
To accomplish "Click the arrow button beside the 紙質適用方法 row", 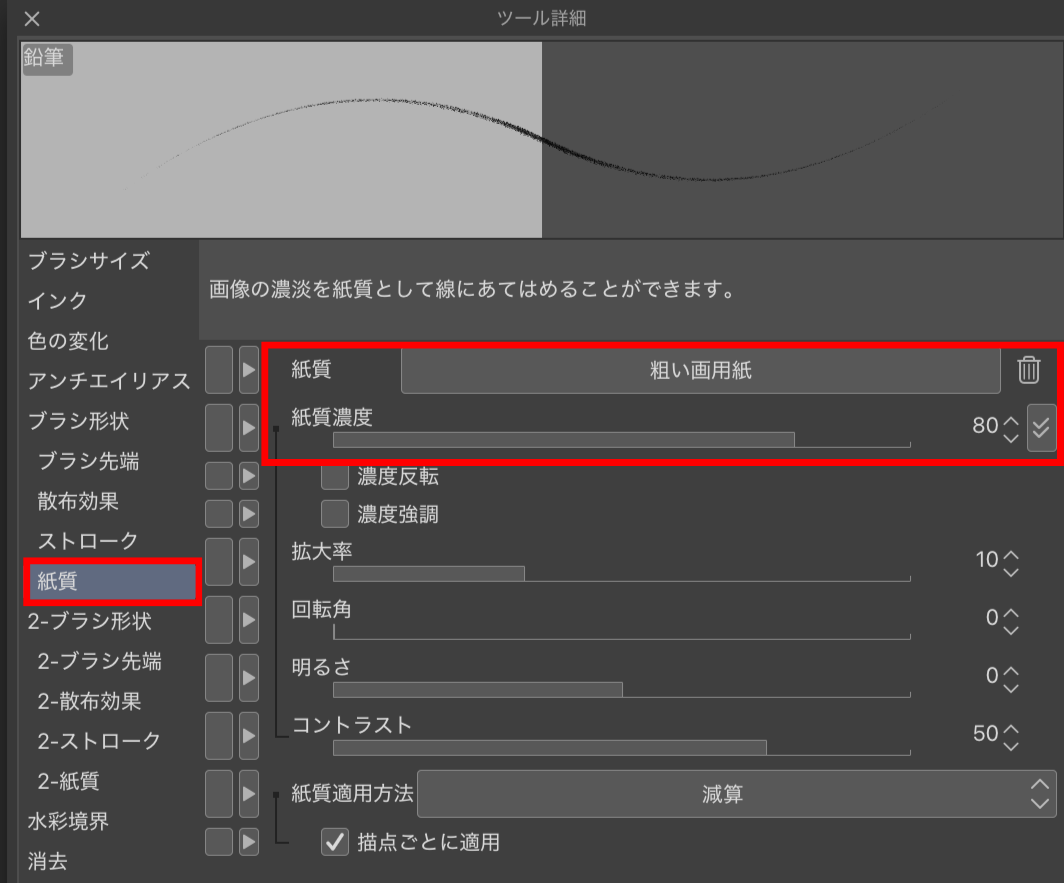I will 248,793.
